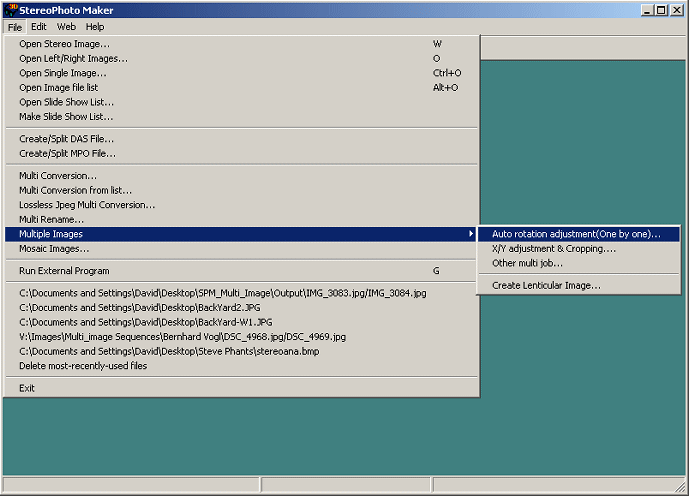The image size is (689, 496).
Task: Choose Create/Split DAS File...
Action: (241, 139)
